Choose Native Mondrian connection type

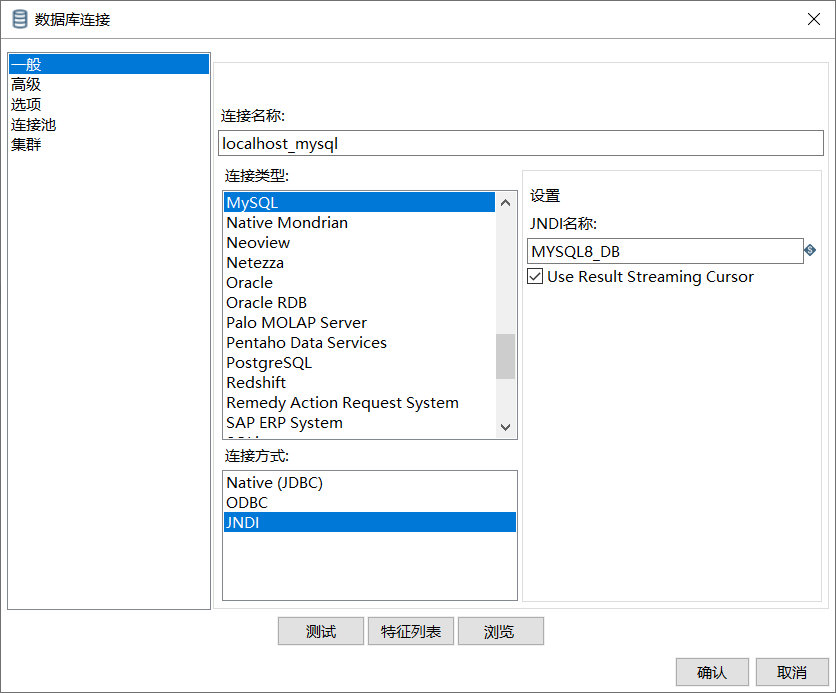pos(359,222)
